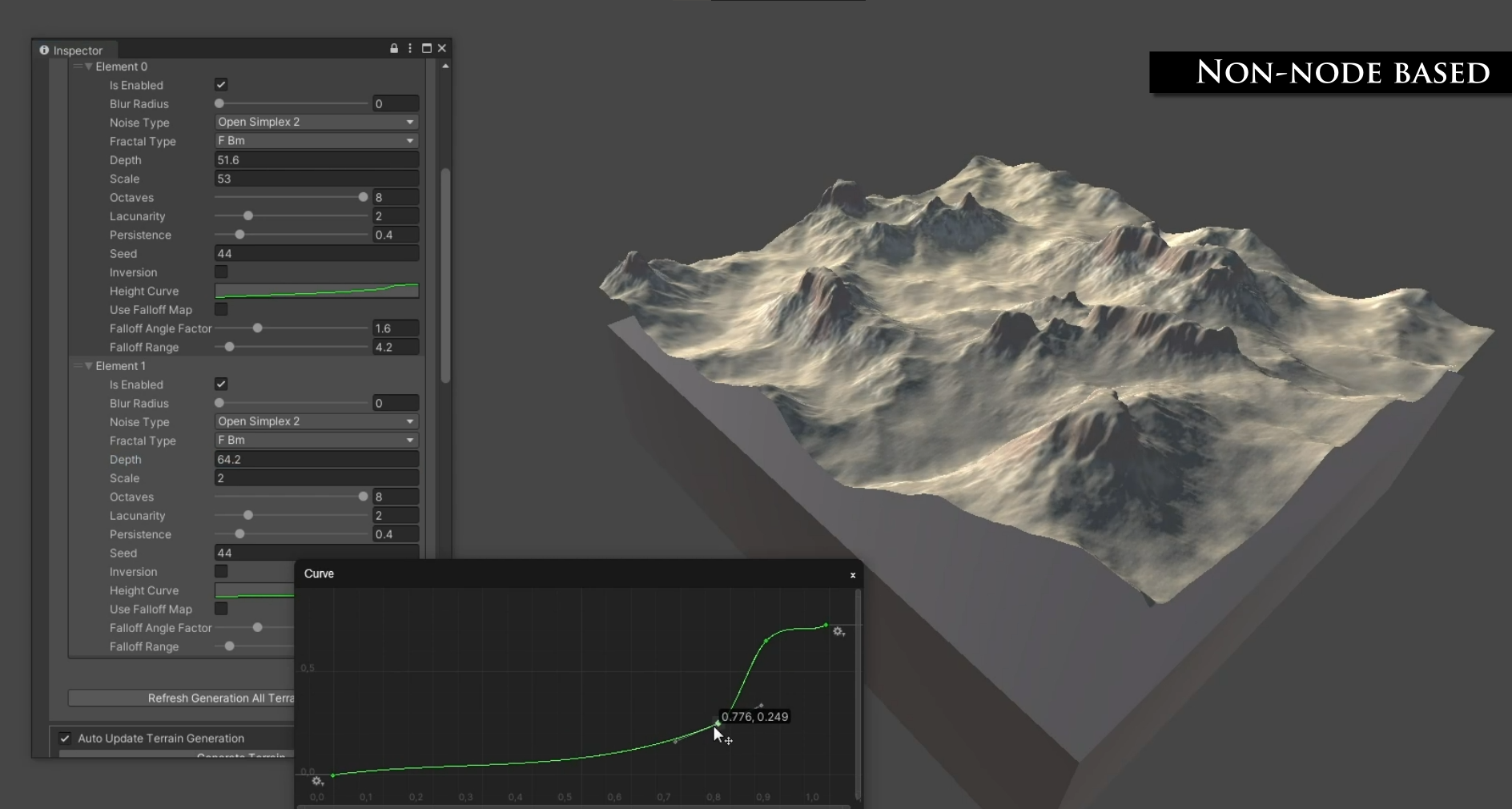
Task: Maximize the Inspector panel
Action: pos(427,49)
